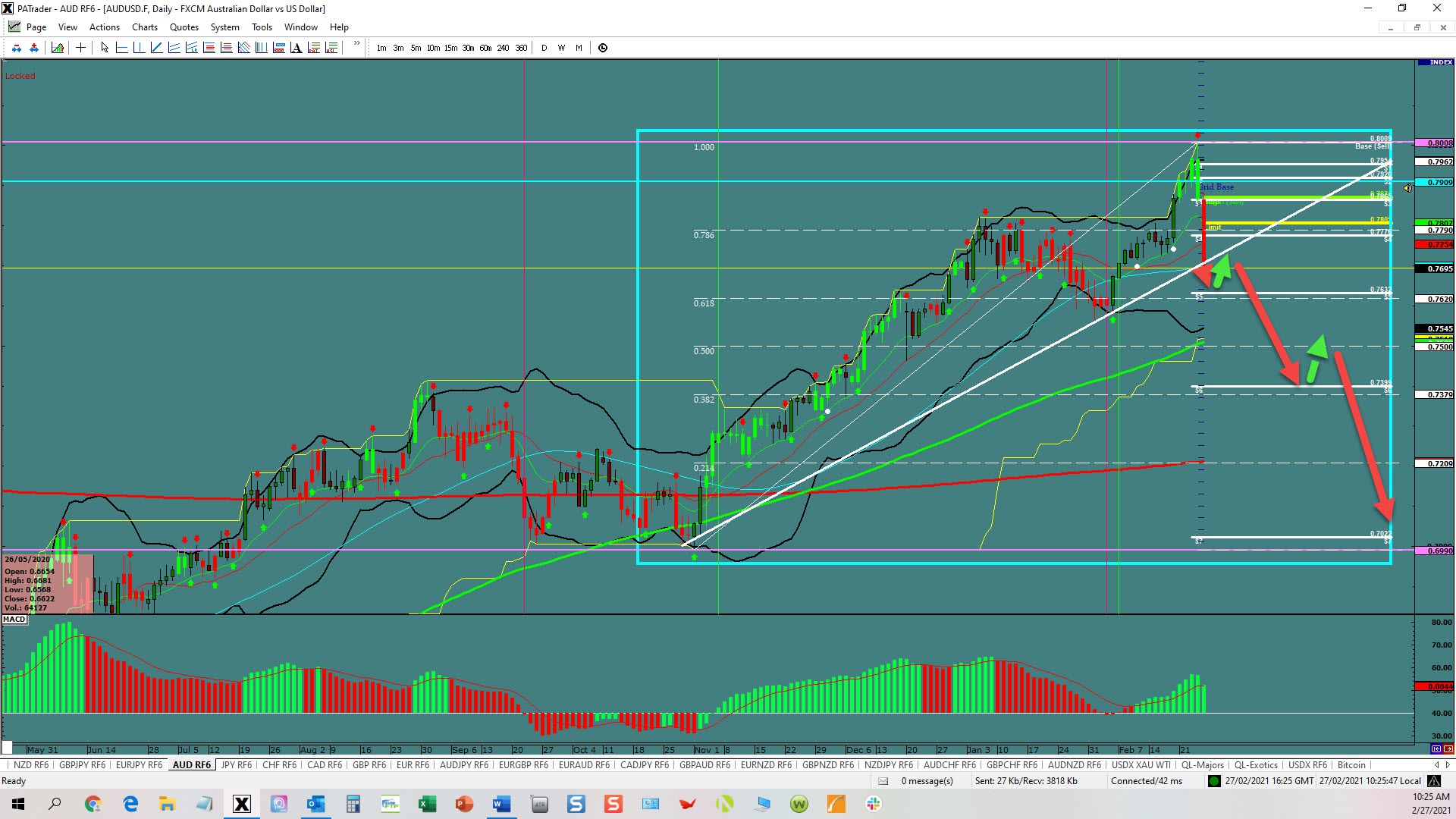Screen dimensions: 1456x819
Task: Open Microsoft Excel from the taskbar
Action: tap(428, 804)
